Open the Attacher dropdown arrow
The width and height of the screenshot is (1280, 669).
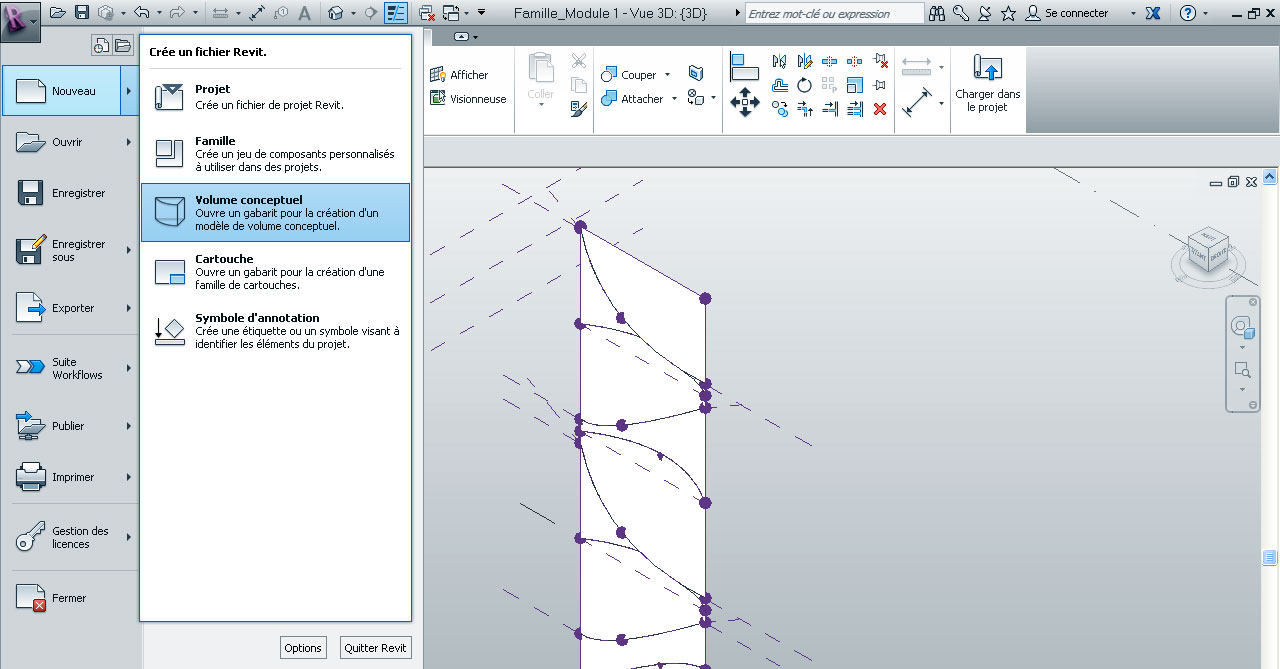pos(674,99)
